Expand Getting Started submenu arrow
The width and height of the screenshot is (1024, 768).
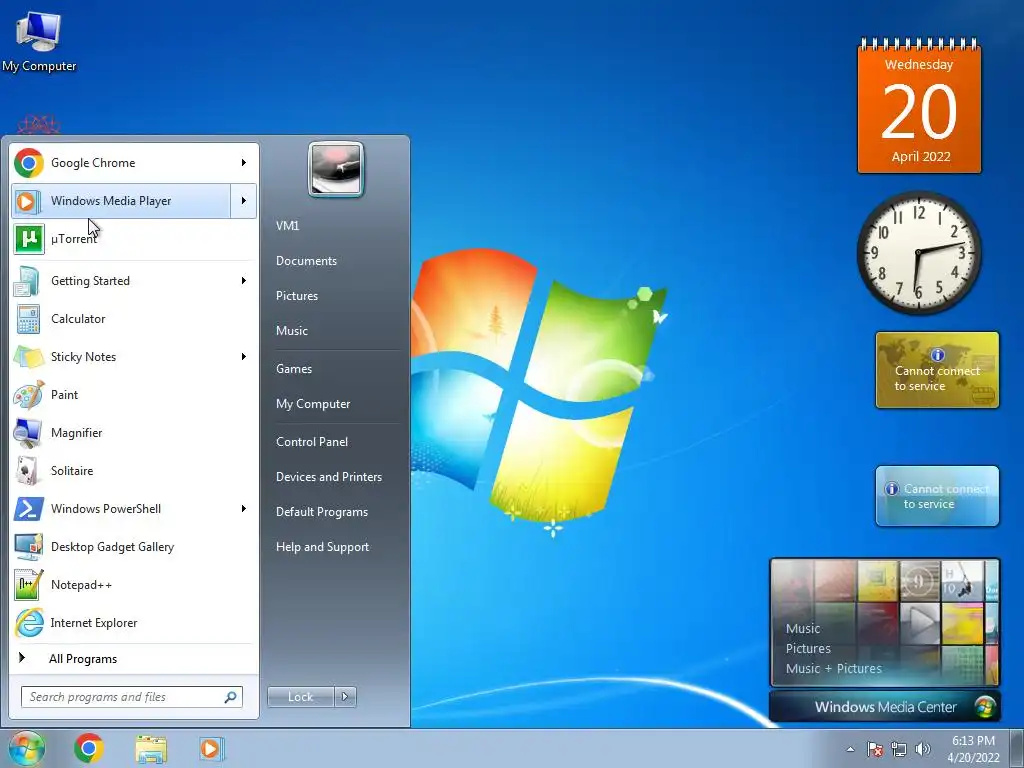tap(244, 281)
